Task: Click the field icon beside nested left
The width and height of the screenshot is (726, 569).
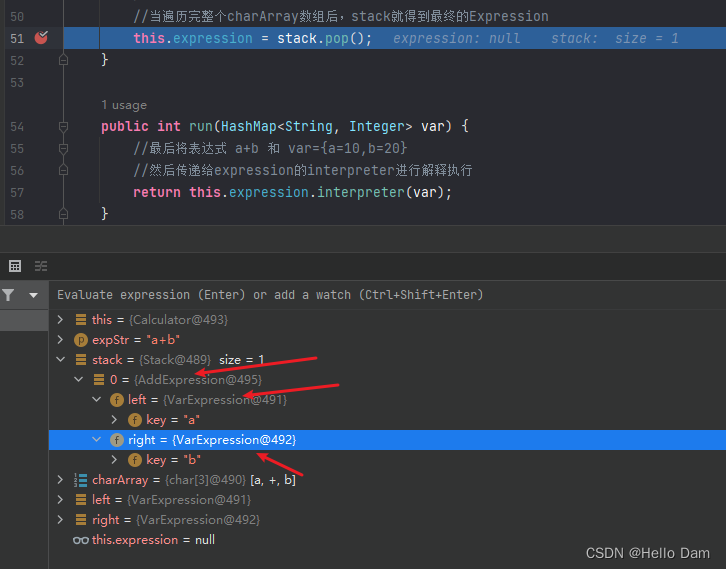Action: click(x=117, y=400)
